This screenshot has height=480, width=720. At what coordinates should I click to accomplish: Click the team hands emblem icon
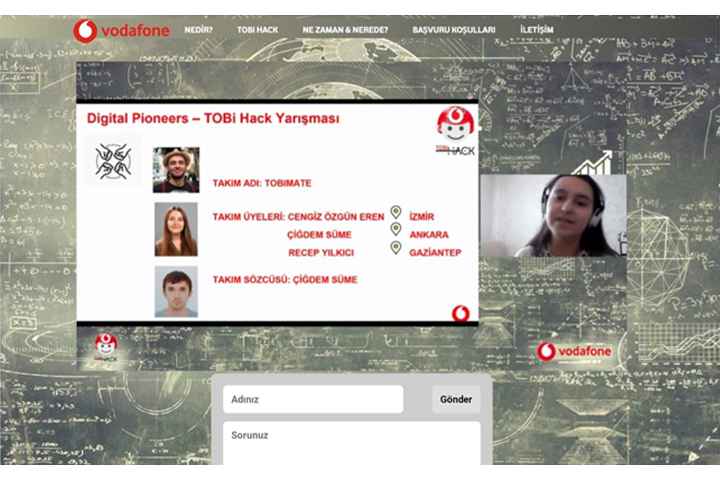[x=113, y=161]
